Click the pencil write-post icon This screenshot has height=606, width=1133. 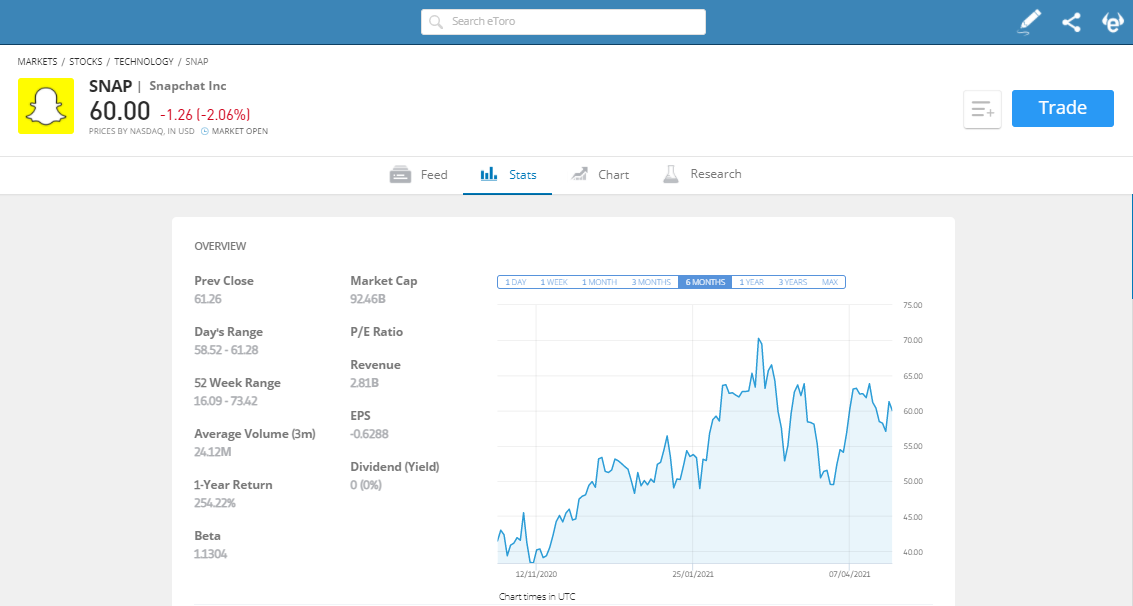coord(1030,22)
